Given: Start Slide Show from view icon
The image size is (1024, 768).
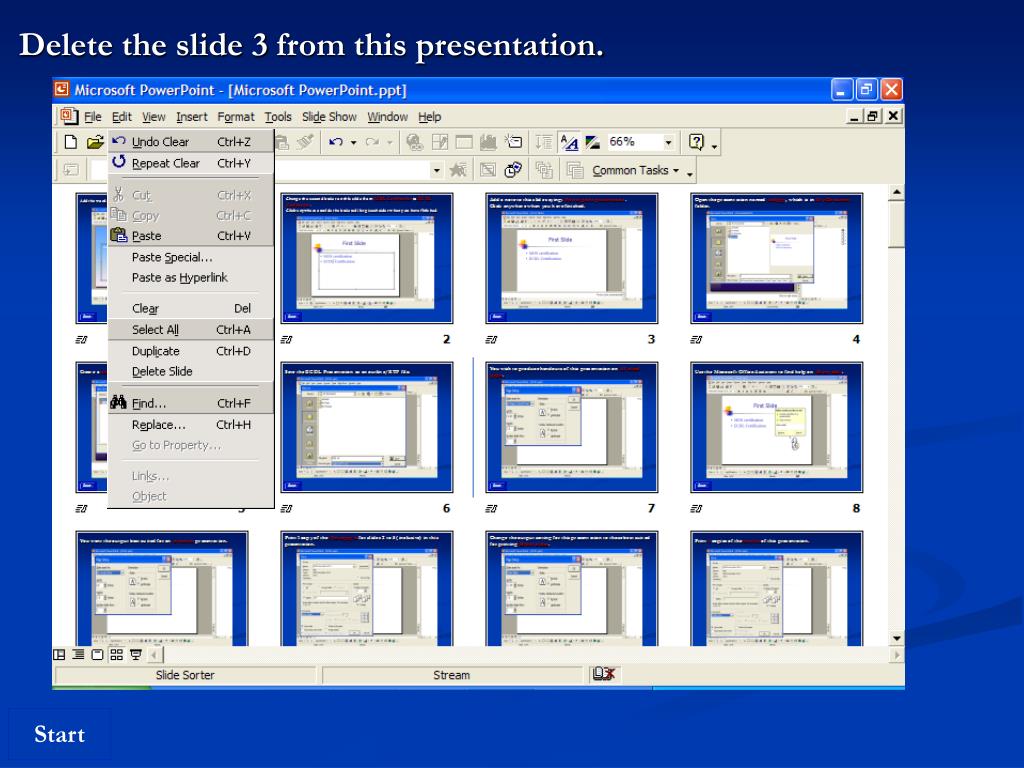Looking at the screenshot, I should (x=136, y=654).
